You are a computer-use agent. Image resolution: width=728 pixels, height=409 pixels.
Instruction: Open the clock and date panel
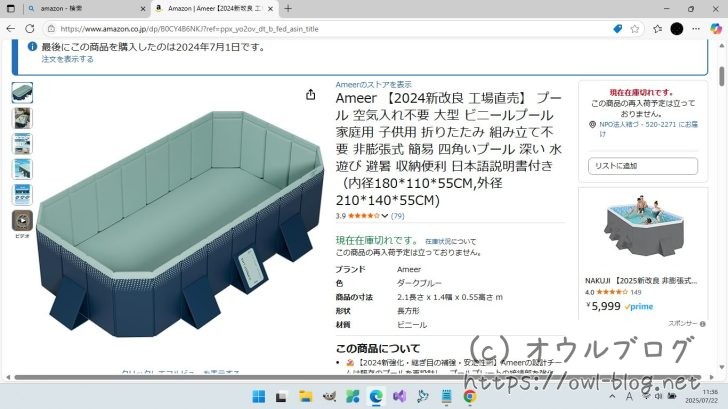[701, 396]
